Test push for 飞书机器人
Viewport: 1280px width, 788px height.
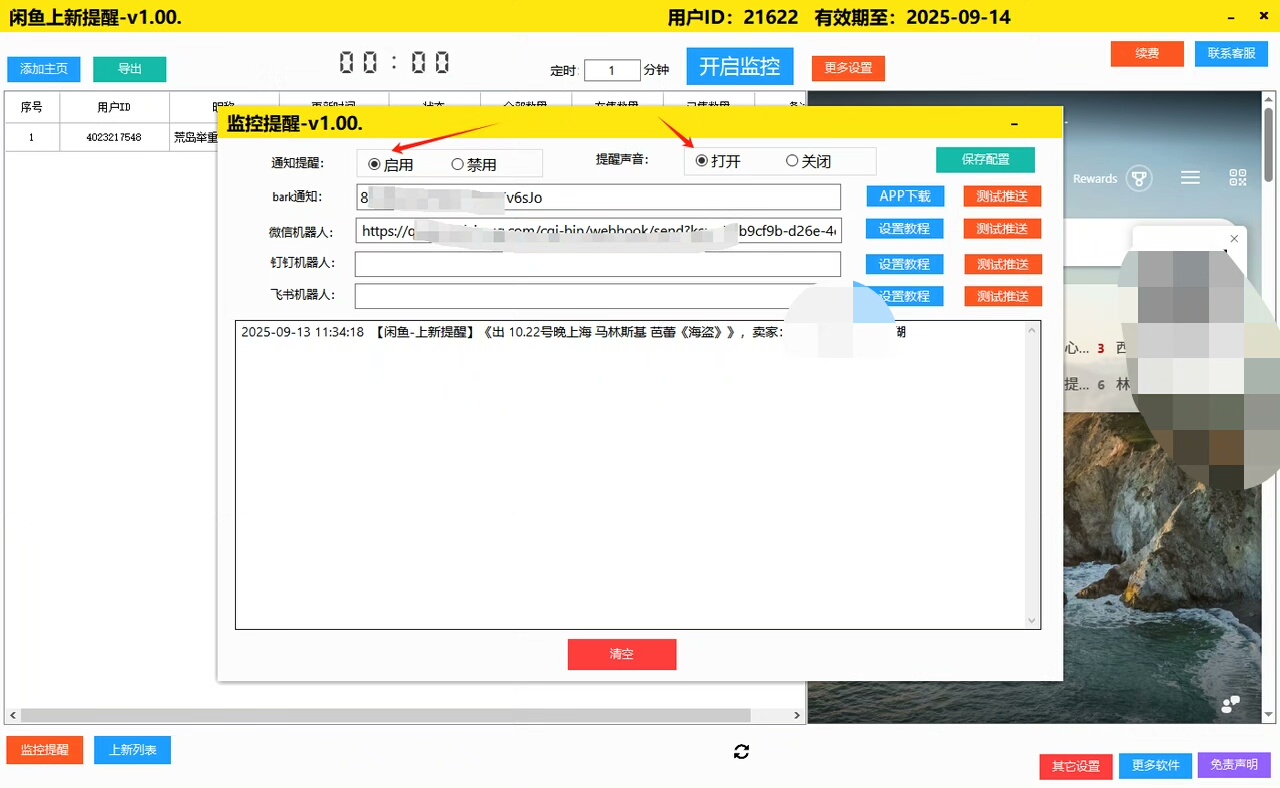tap(1003, 296)
